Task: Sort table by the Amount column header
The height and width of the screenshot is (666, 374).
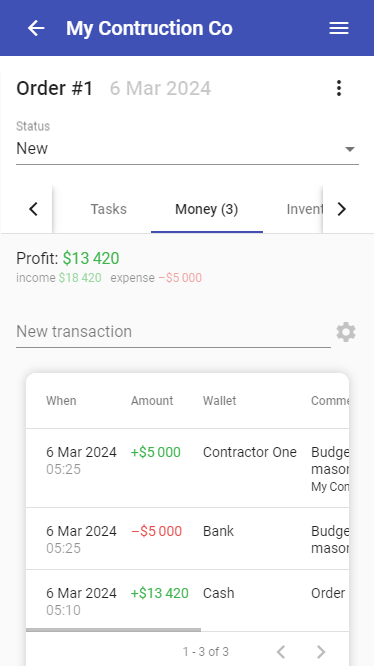Action: (x=152, y=401)
